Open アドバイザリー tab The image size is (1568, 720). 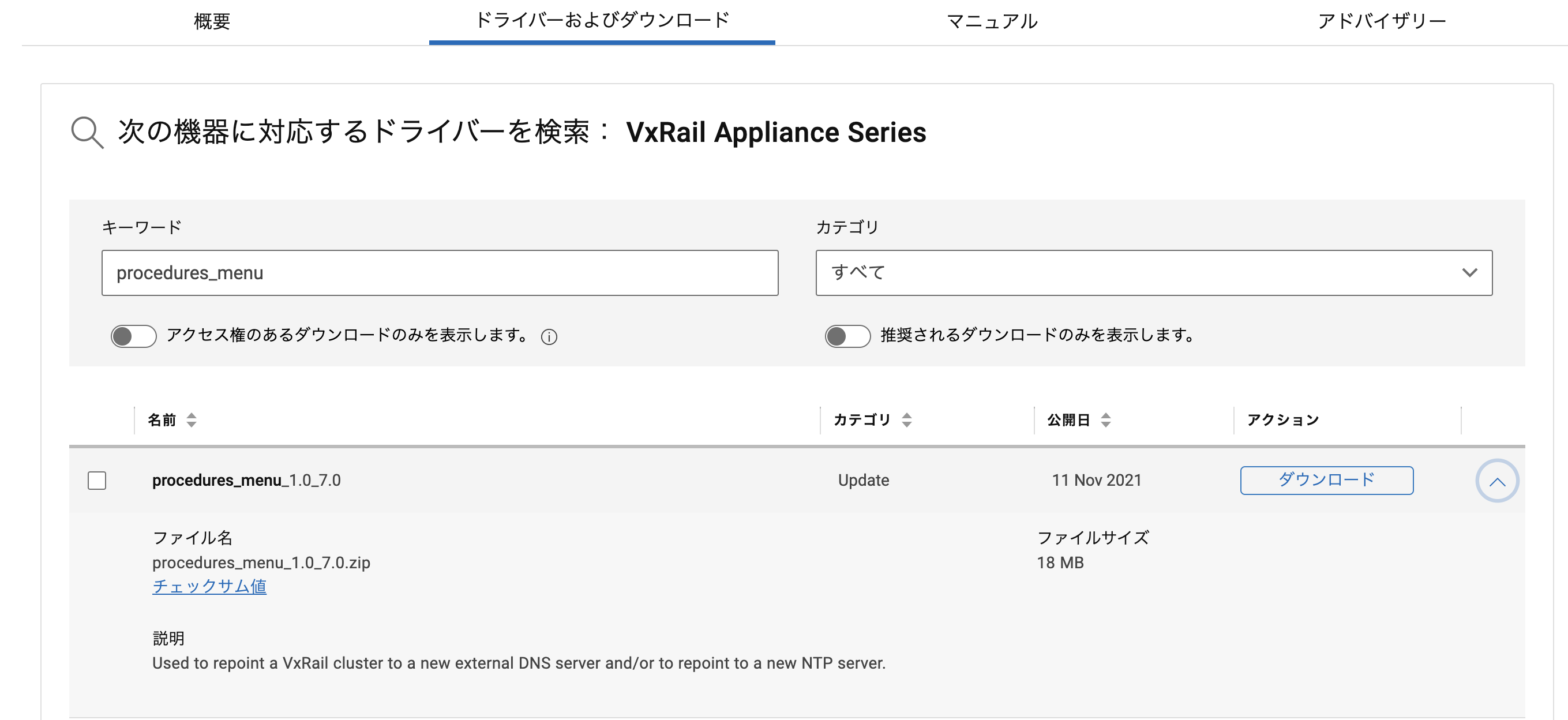tap(1381, 21)
